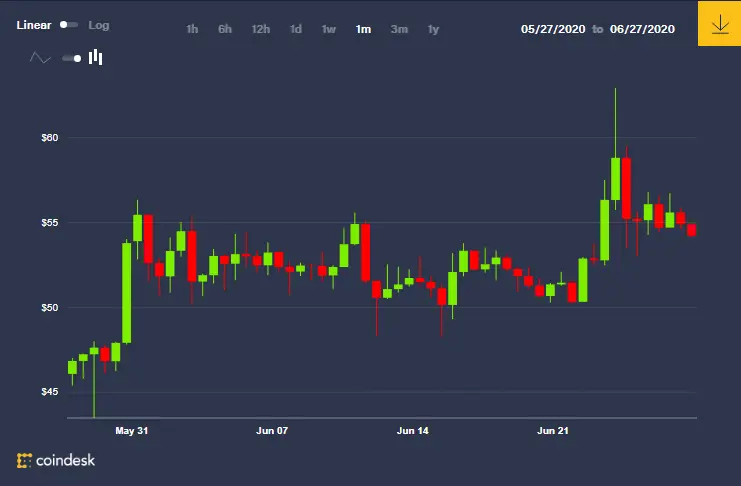Switch to the 3m time range
Screen dimensions: 741x486
coord(399,29)
